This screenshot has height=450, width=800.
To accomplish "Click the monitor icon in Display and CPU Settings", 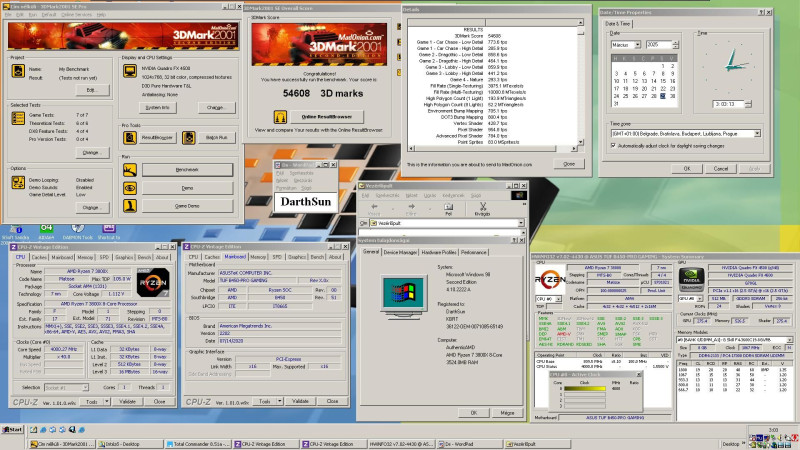I will tap(130, 71).
